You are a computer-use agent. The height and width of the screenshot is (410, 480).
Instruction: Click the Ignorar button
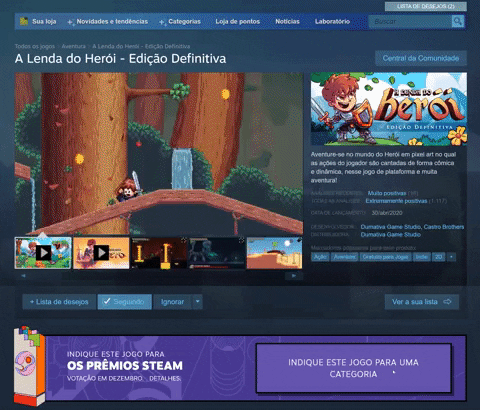tap(172, 302)
